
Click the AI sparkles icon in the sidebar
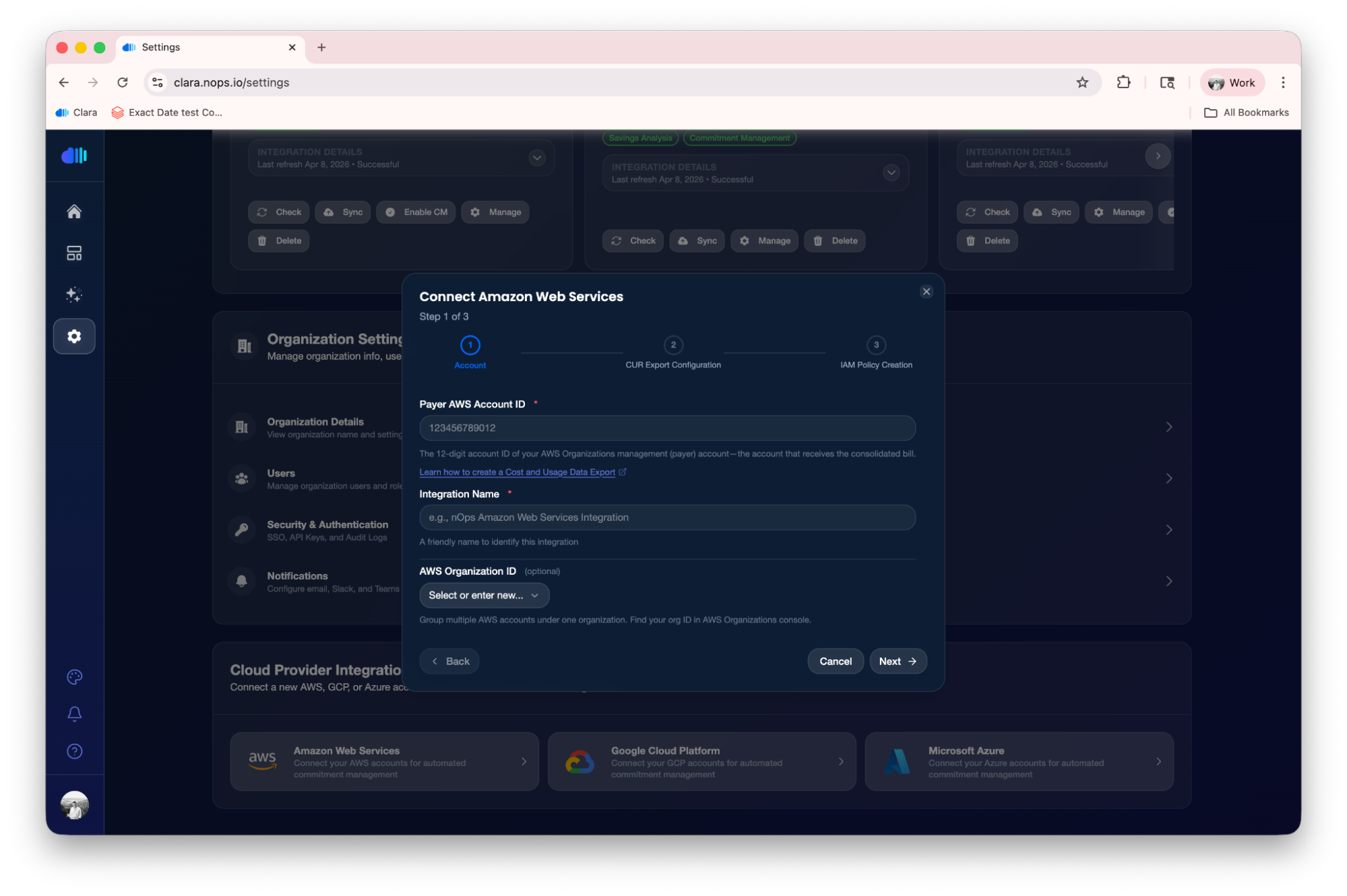coord(74,294)
